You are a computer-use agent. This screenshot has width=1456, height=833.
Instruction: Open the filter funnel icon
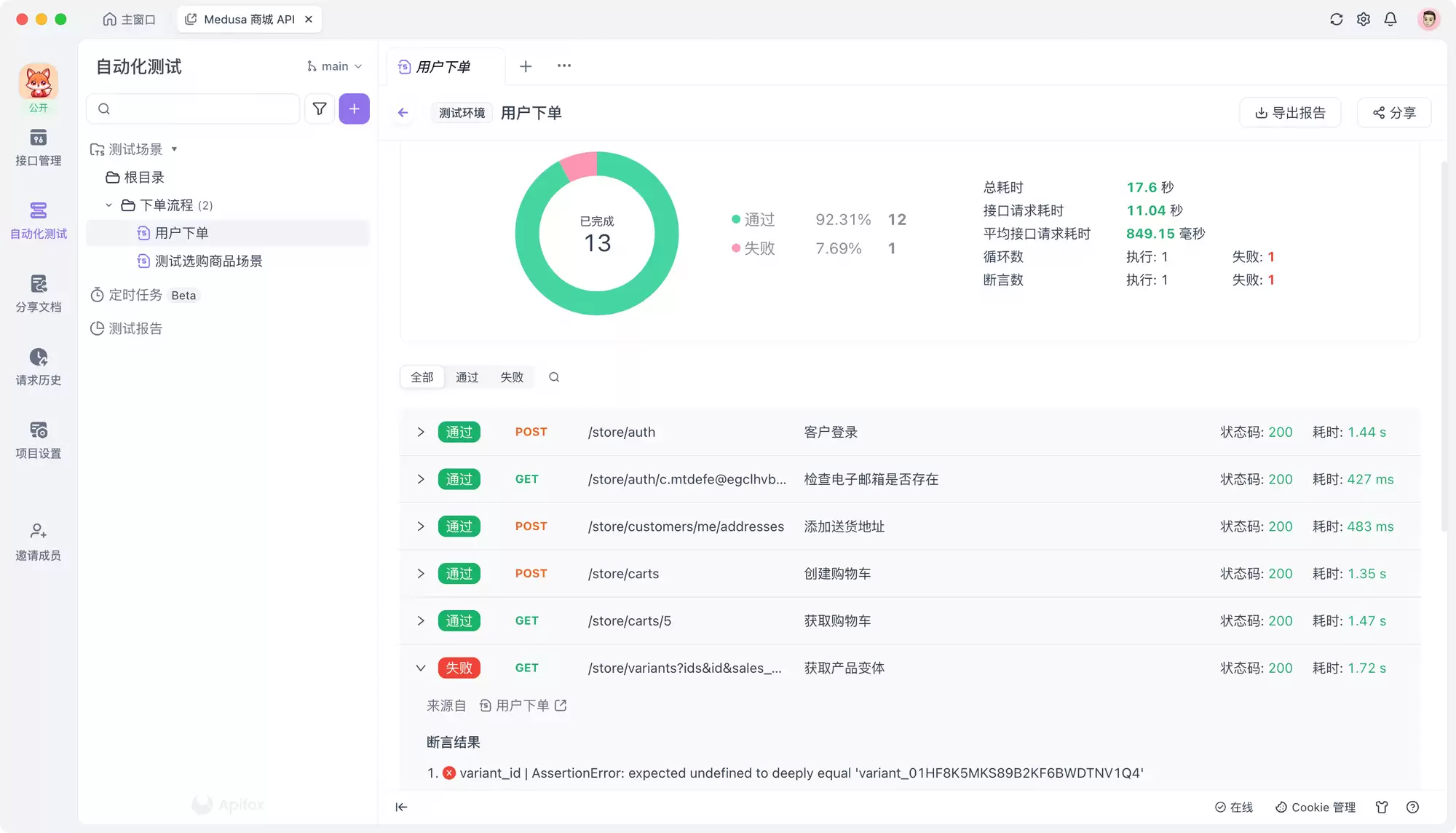click(320, 108)
